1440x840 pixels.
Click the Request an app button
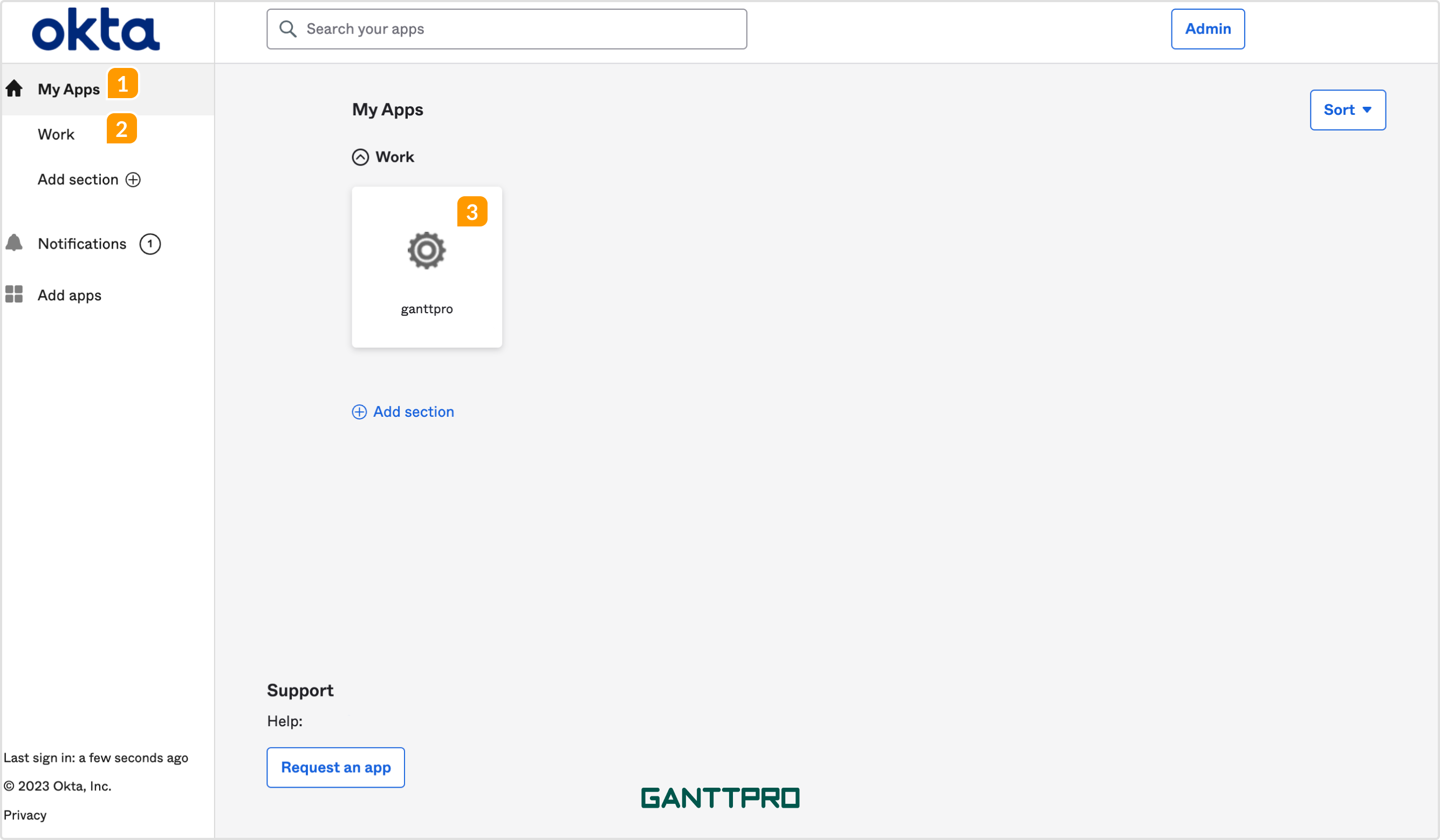click(336, 767)
